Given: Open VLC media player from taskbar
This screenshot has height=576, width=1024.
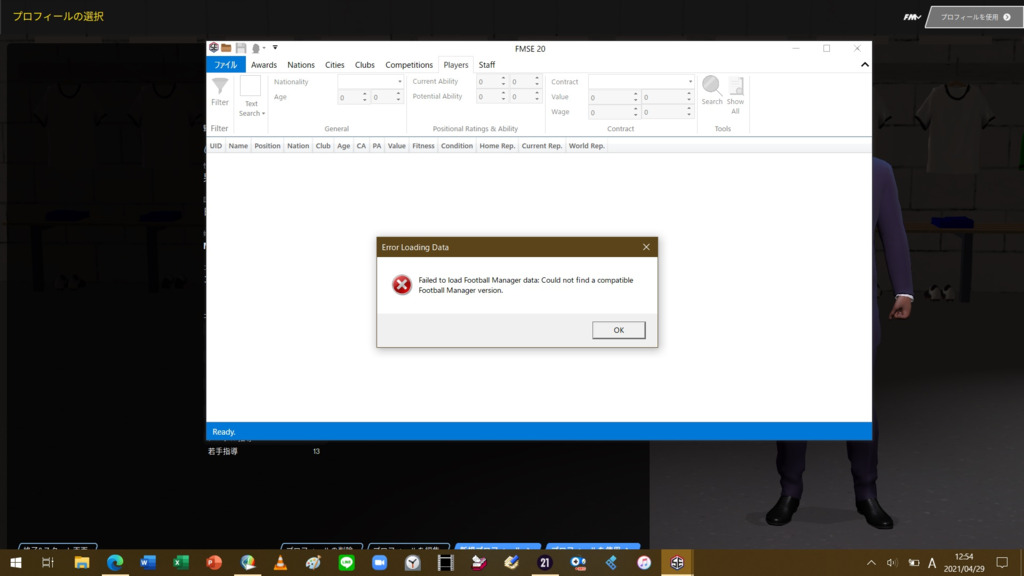Looking at the screenshot, I should [x=280, y=562].
